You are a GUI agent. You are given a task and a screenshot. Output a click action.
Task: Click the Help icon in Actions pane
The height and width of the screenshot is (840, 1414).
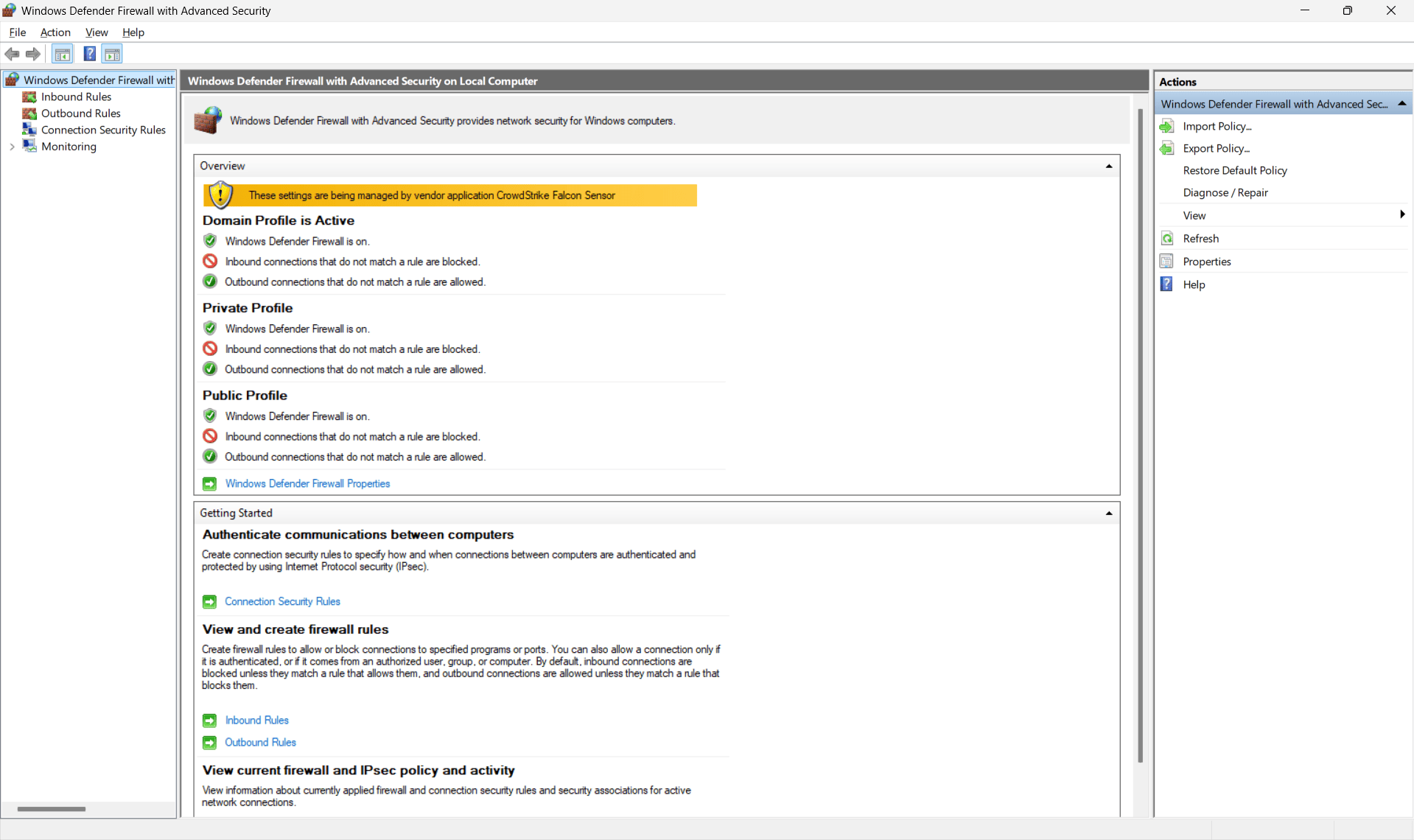pyautogui.click(x=1168, y=284)
